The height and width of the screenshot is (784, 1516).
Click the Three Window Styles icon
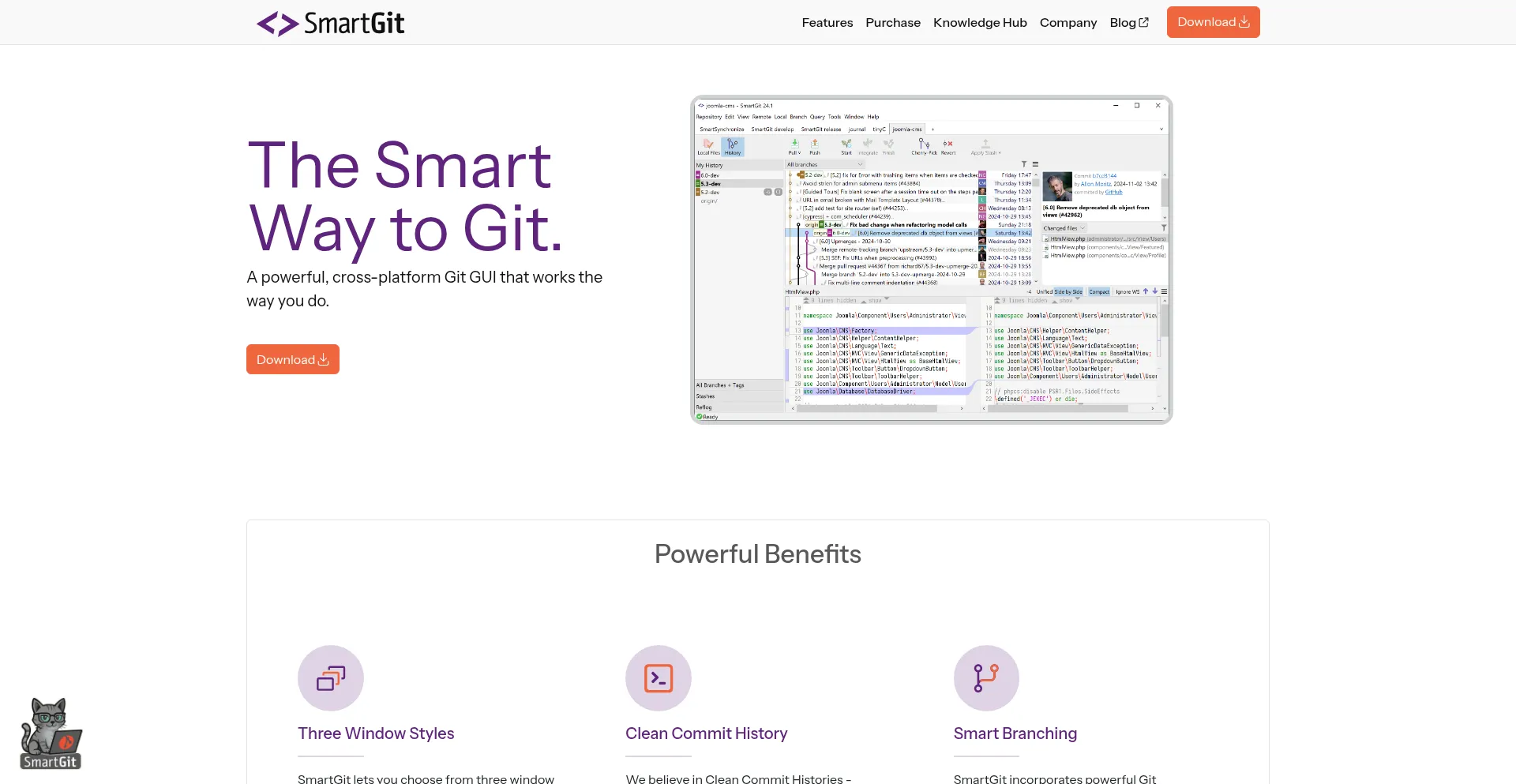tap(331, 677)
